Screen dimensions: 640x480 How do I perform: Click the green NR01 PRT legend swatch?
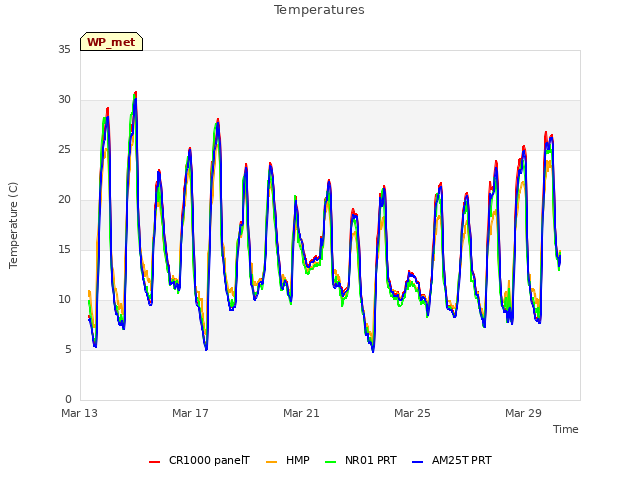331,462
